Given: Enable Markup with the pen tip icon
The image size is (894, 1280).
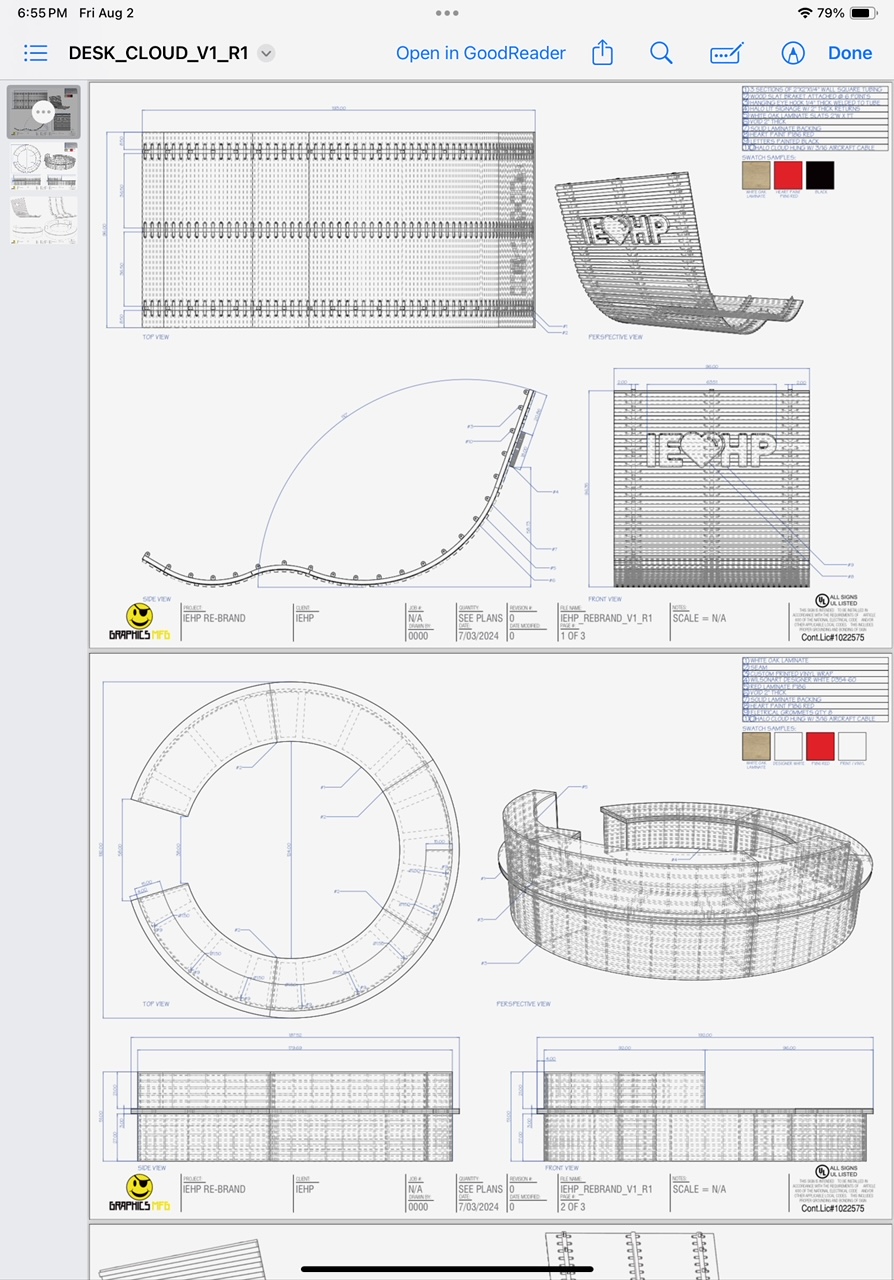Looking at the screenshot, I should [793, 53].
